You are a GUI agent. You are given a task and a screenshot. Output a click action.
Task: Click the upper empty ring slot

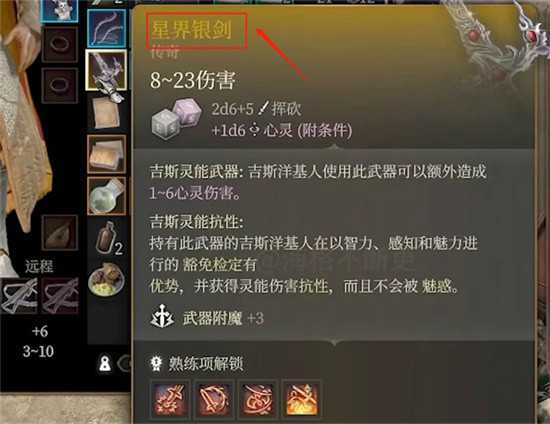[x=60, y=45]
